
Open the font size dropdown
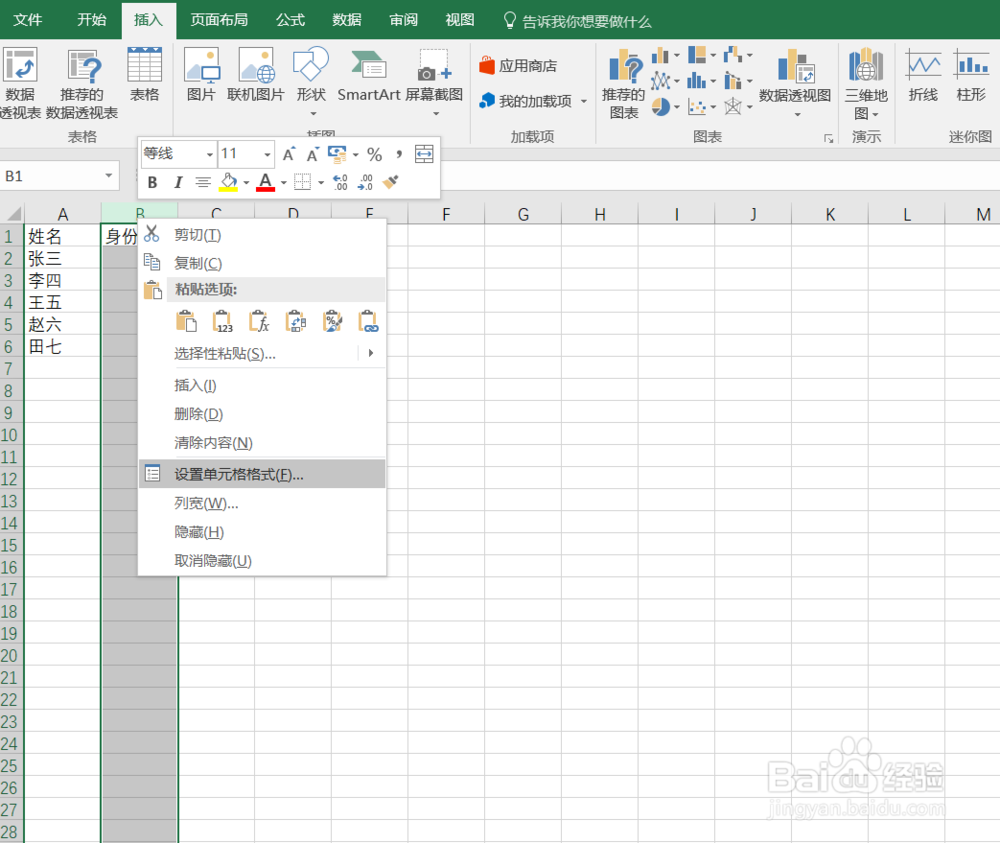coord(267,154)
